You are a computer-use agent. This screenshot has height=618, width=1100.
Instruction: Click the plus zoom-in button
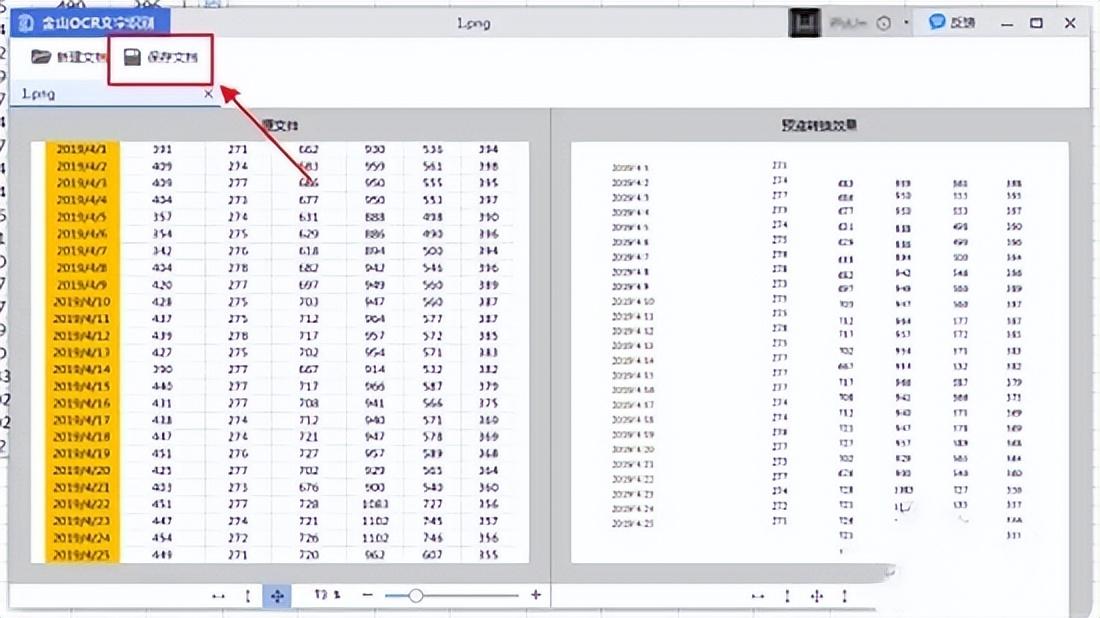click(x=536, y=595)
